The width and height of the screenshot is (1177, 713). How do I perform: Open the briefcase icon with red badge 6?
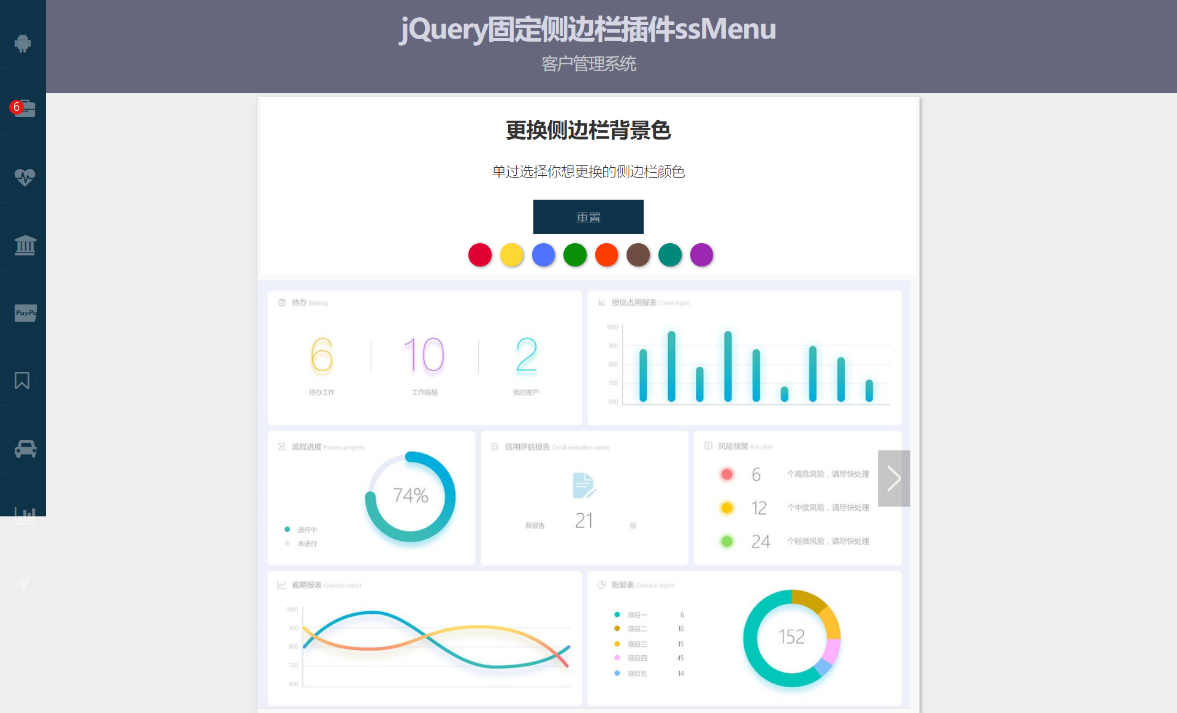pos(26,109)
